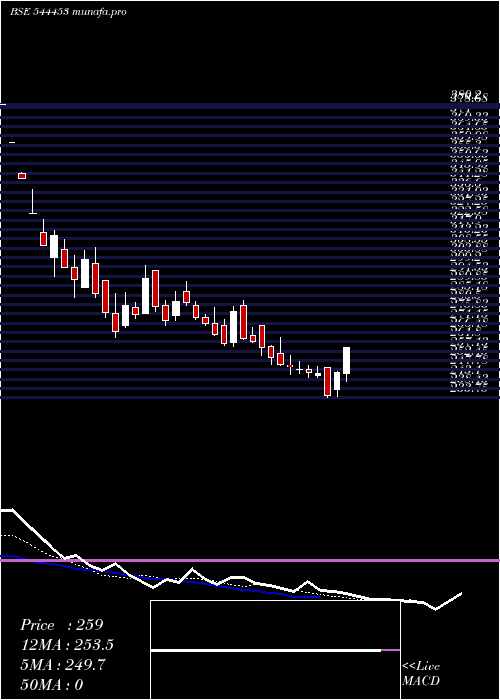Select the Price : 259 readout
500x700 pixels.
pyautogui.click(x=62, y=625)
